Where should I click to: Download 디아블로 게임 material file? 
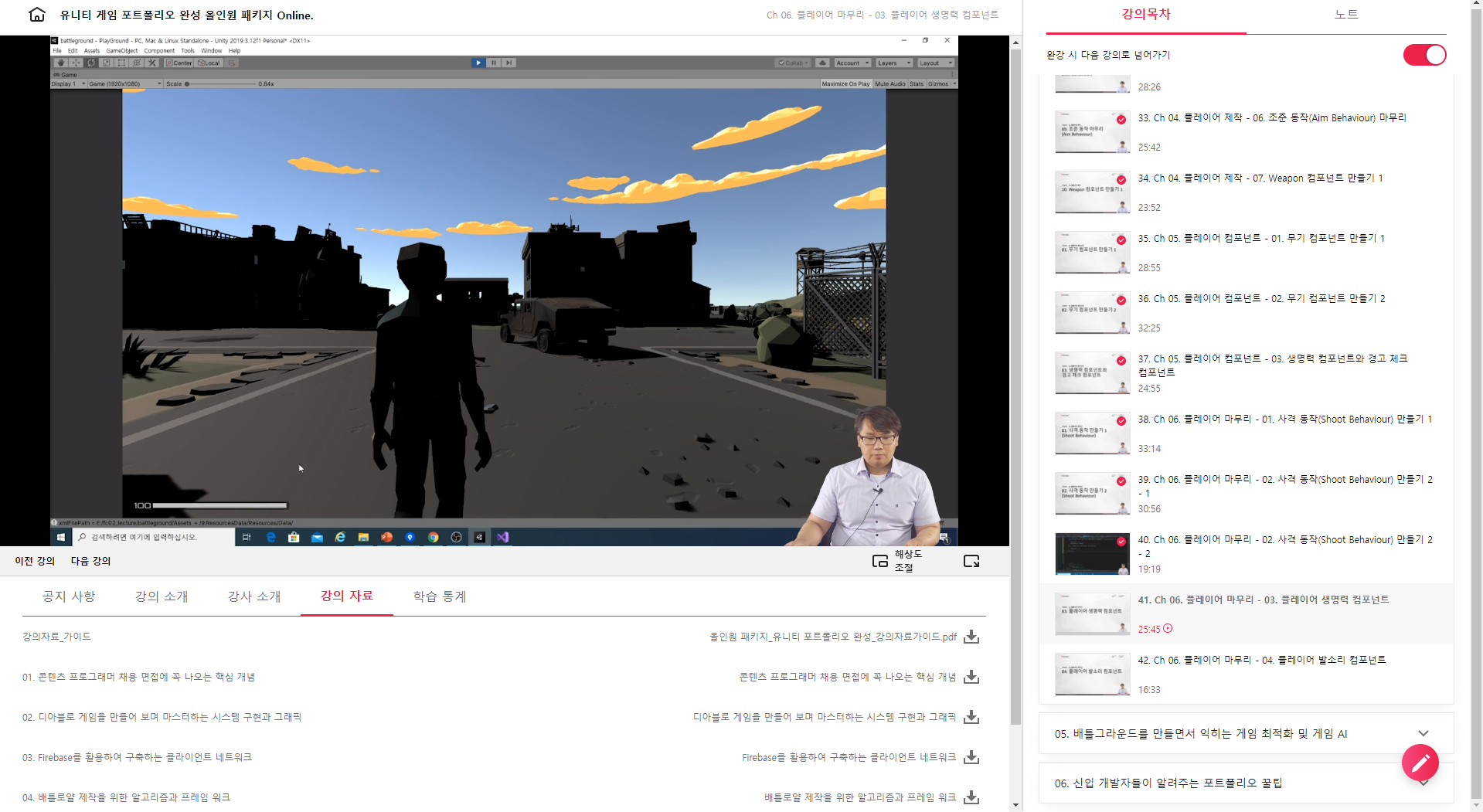pyautogui.click(x=971, y=717)
